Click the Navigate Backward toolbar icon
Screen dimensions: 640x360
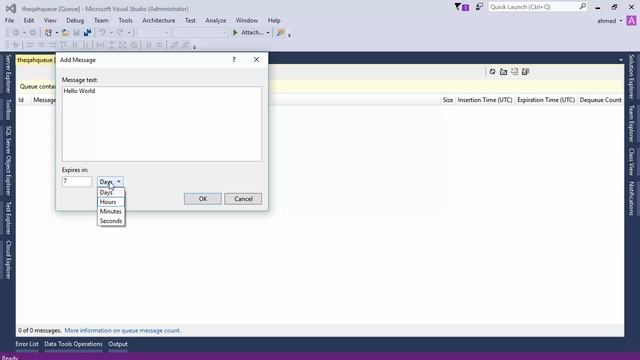point(16,33)
